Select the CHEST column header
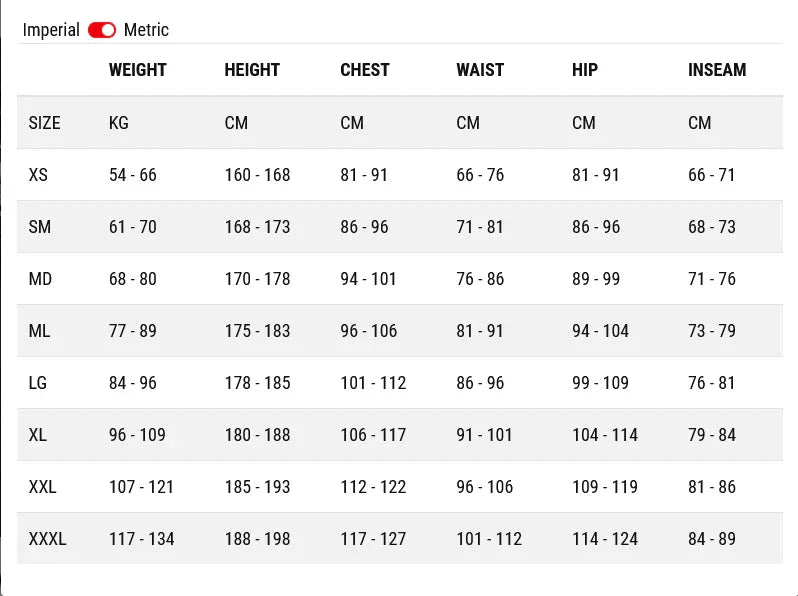 coord(365,70)
